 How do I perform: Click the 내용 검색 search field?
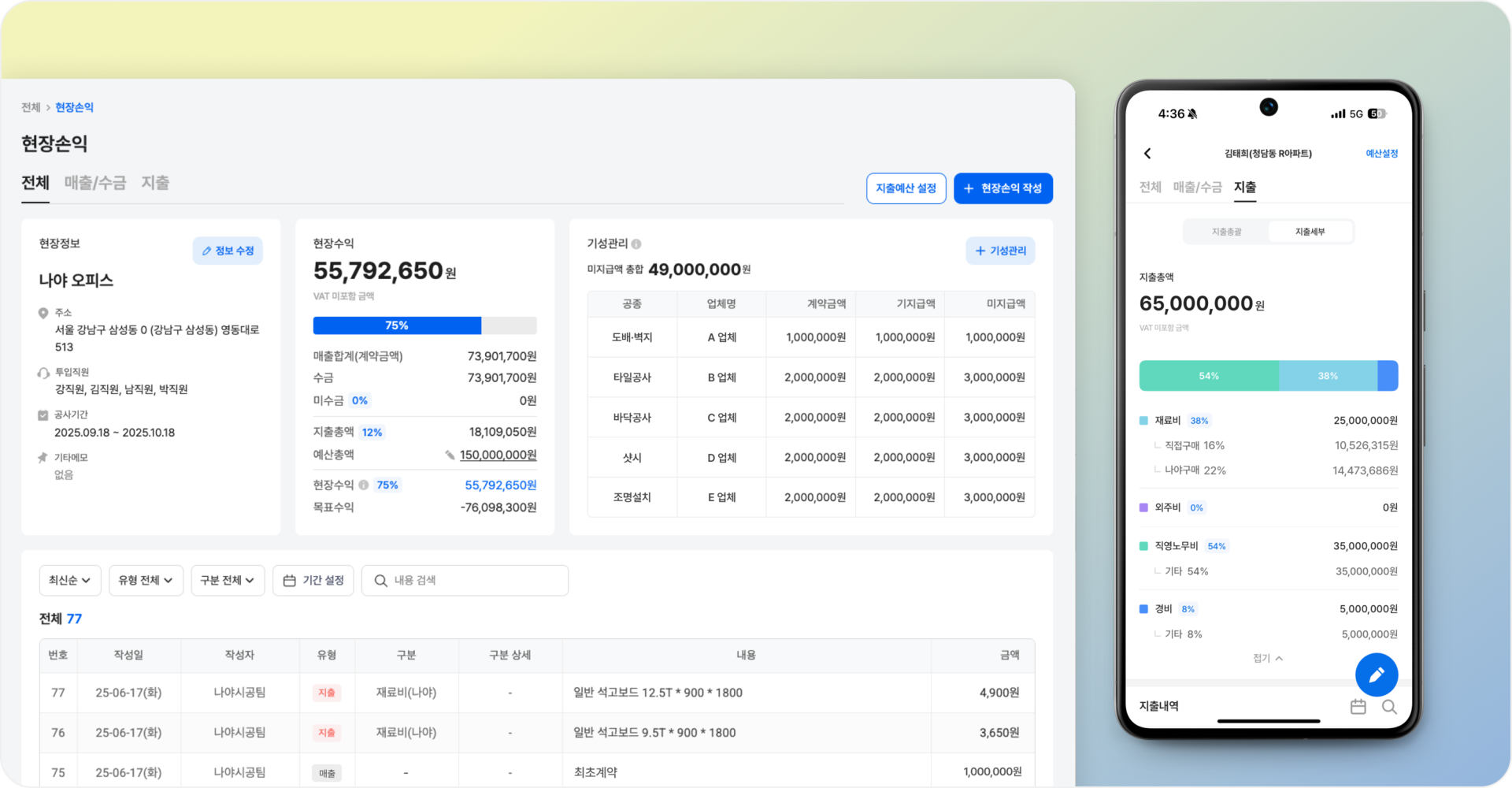point(465,581)
